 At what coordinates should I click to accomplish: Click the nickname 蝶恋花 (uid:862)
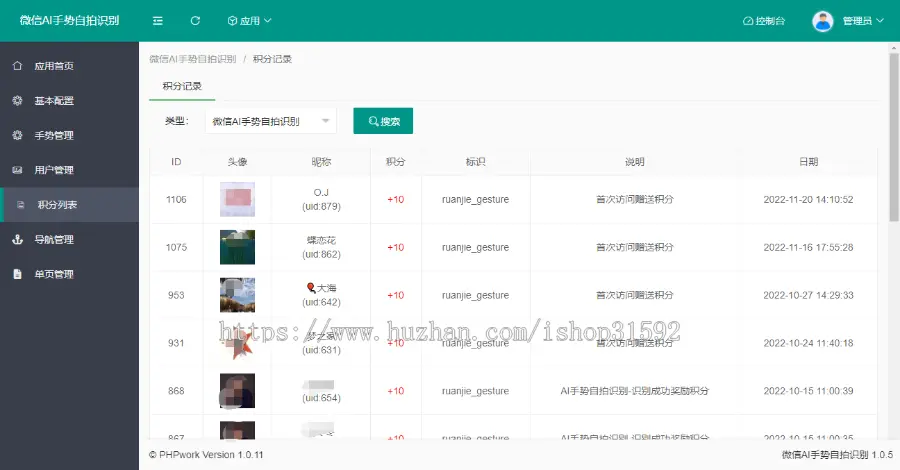click(x=321, y=247)
